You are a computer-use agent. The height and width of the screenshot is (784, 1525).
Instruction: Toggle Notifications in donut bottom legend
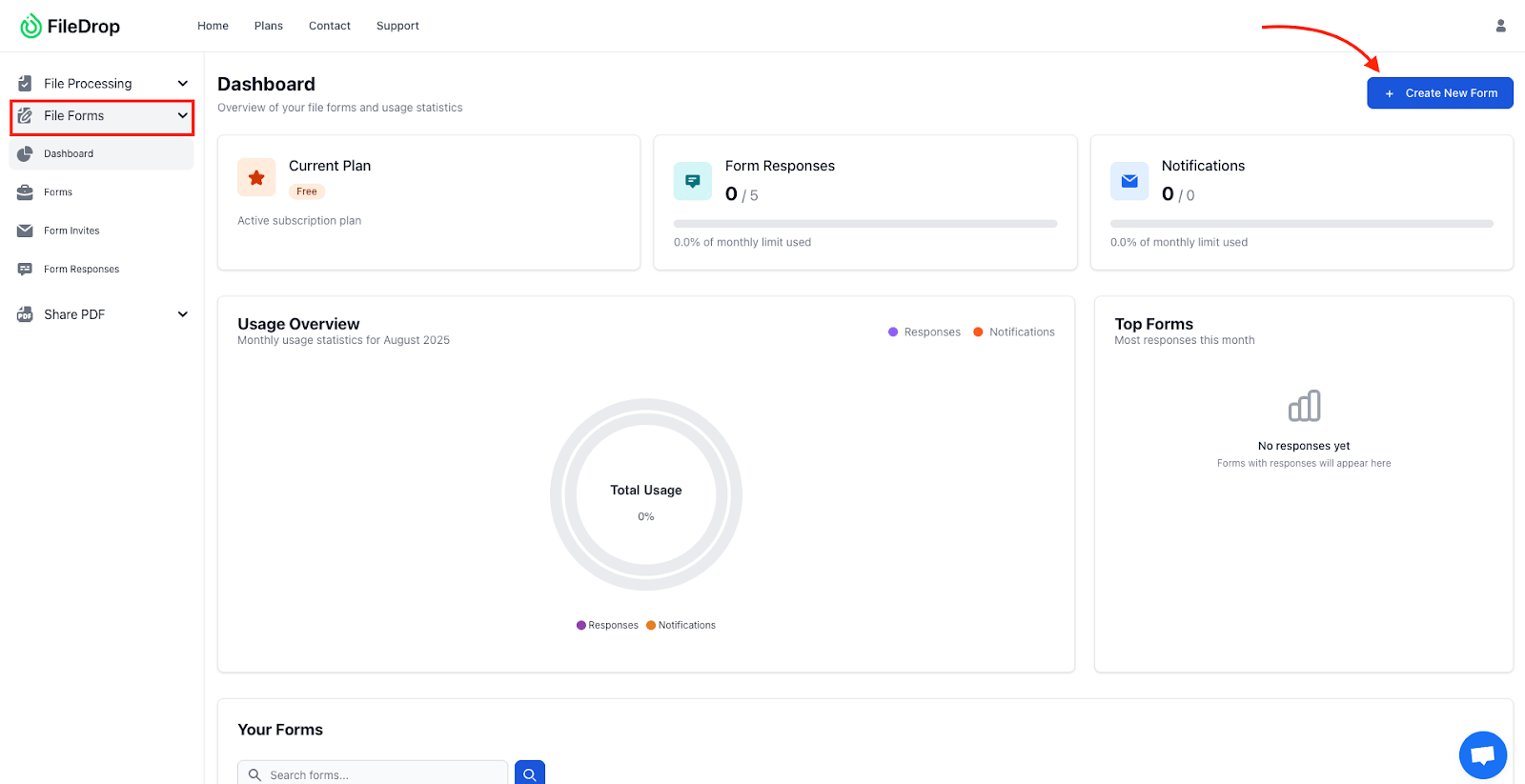pos(681,626)
